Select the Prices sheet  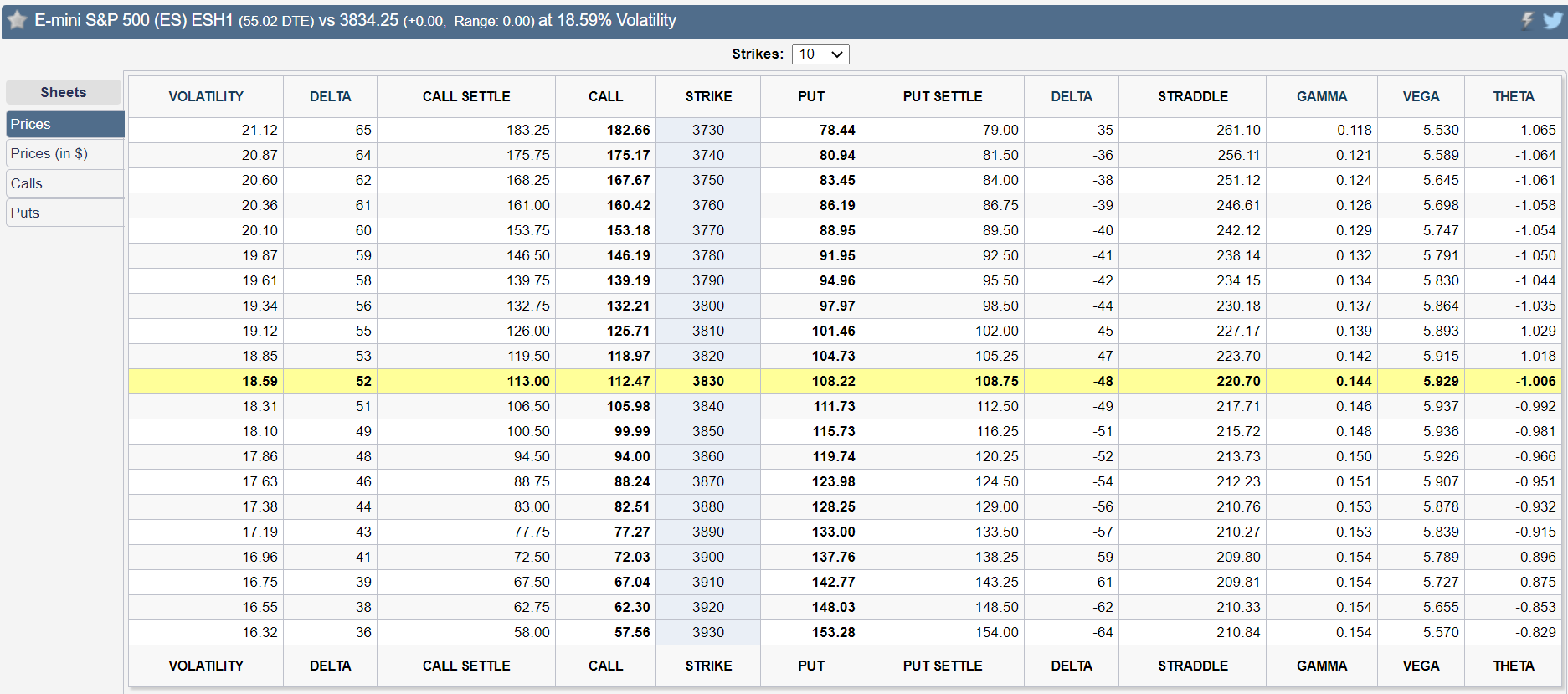65,124
